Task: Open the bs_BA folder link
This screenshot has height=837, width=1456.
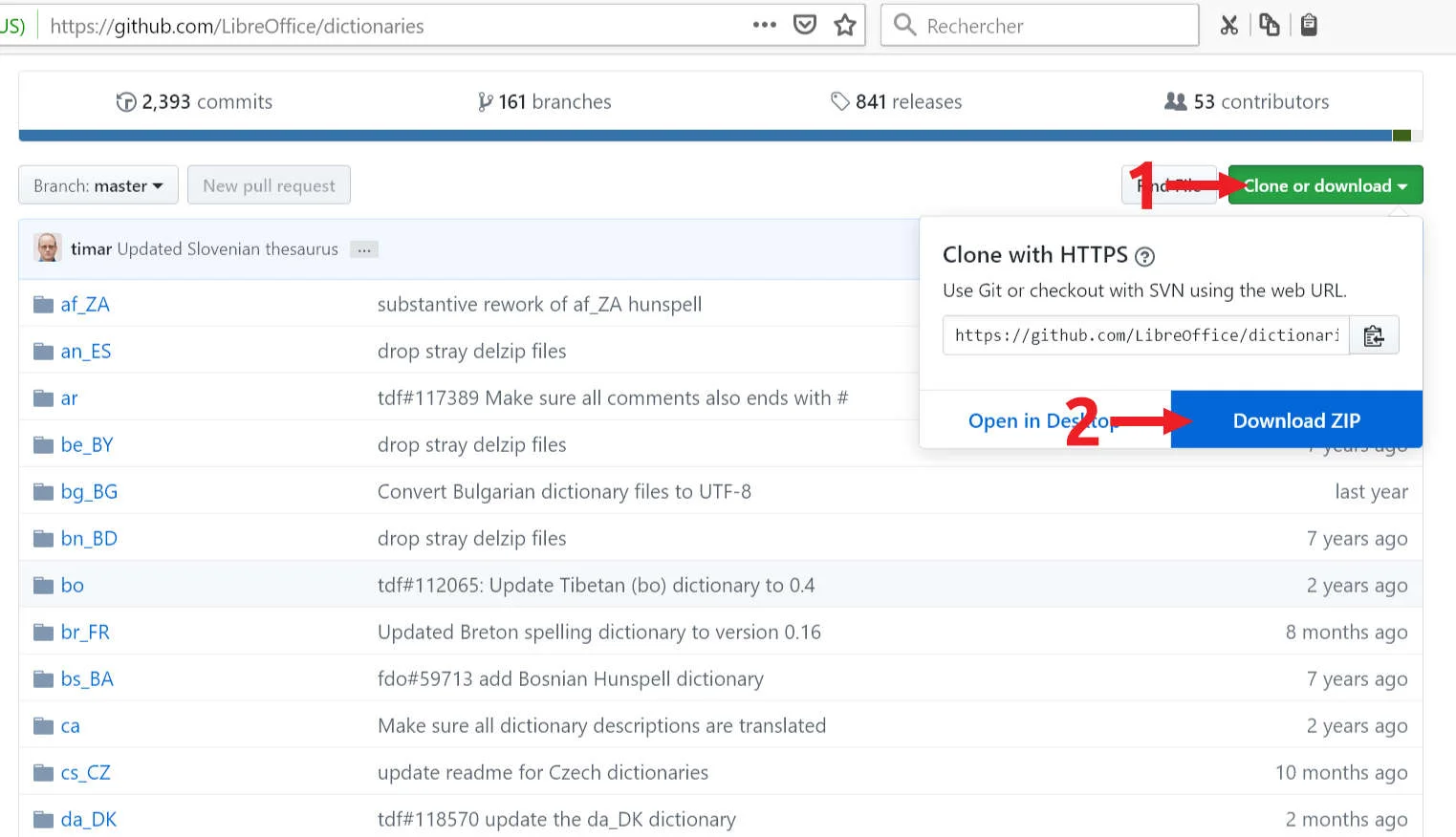Action: click(x=87, y=679)
